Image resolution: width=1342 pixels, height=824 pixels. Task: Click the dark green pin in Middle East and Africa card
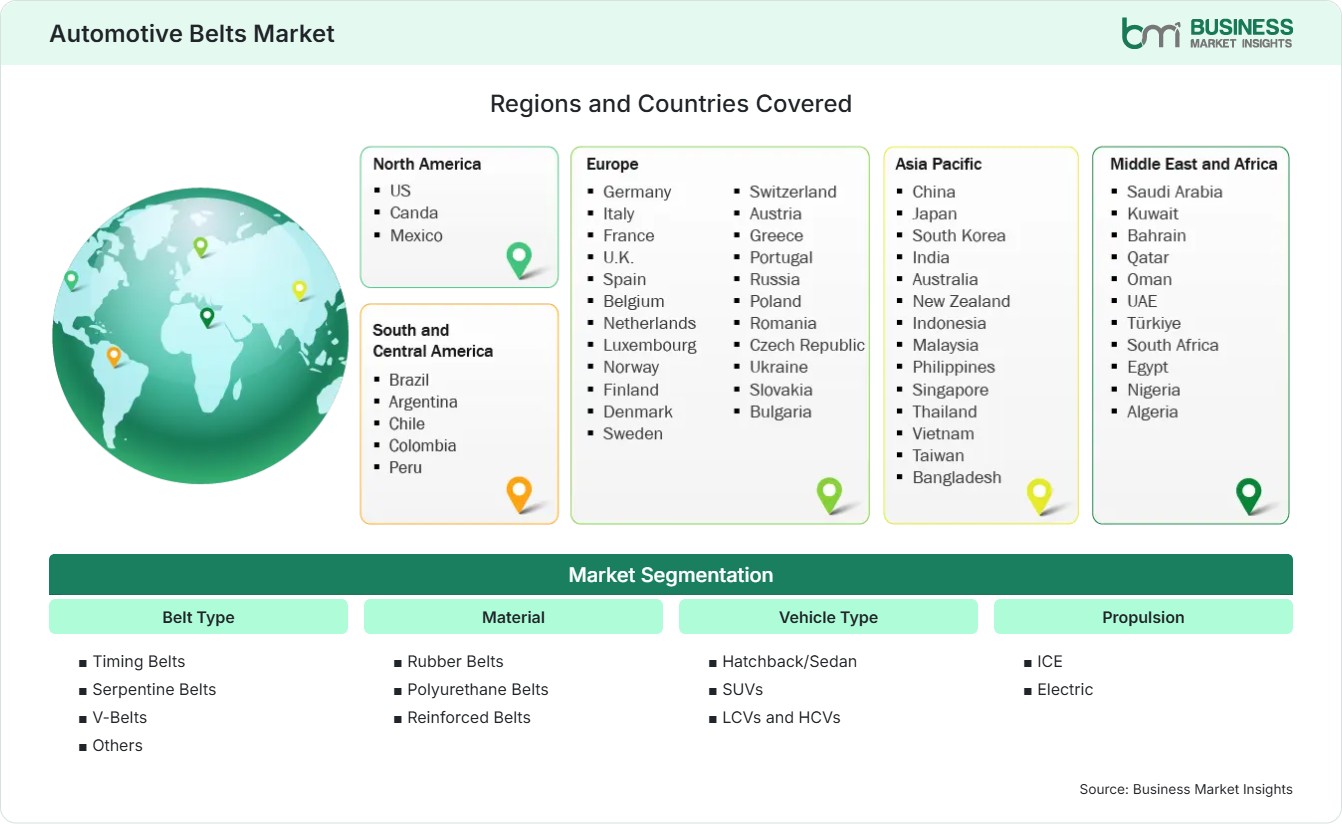[1249, 496]
